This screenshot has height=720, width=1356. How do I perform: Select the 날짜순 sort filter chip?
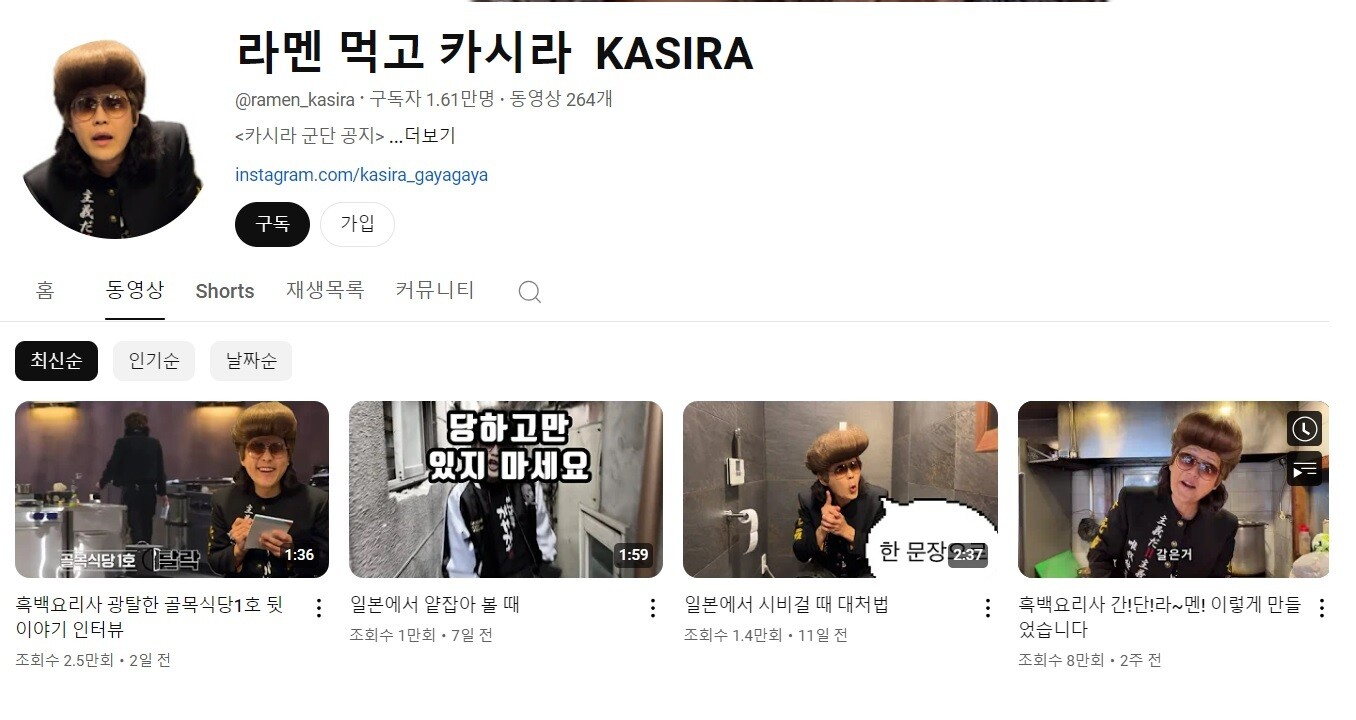pos(251,361)
